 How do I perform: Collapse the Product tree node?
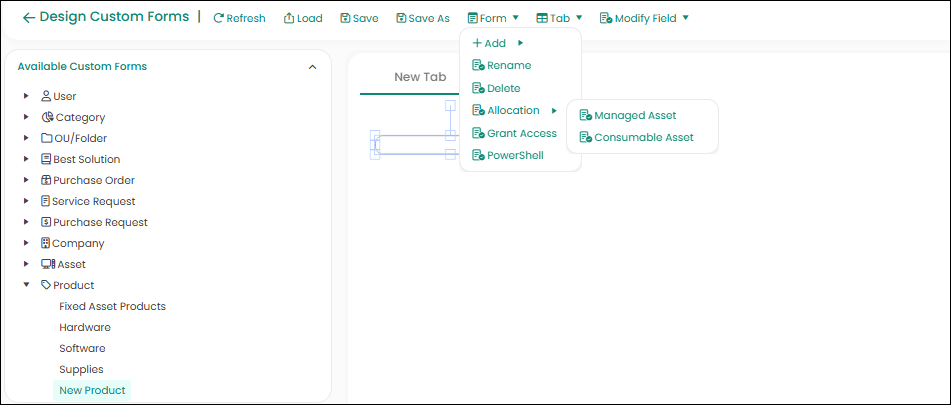[x=27, y=285]
